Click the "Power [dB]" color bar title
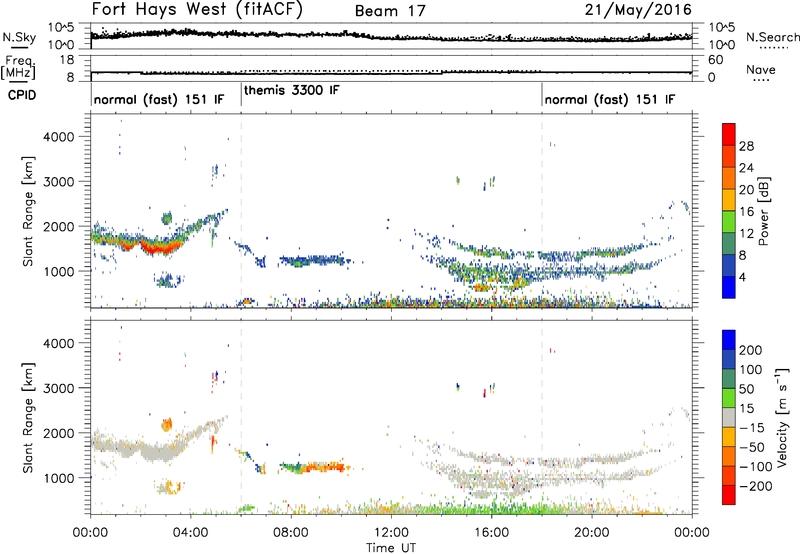Screen dimensions: 800x554 click(763, 211)
